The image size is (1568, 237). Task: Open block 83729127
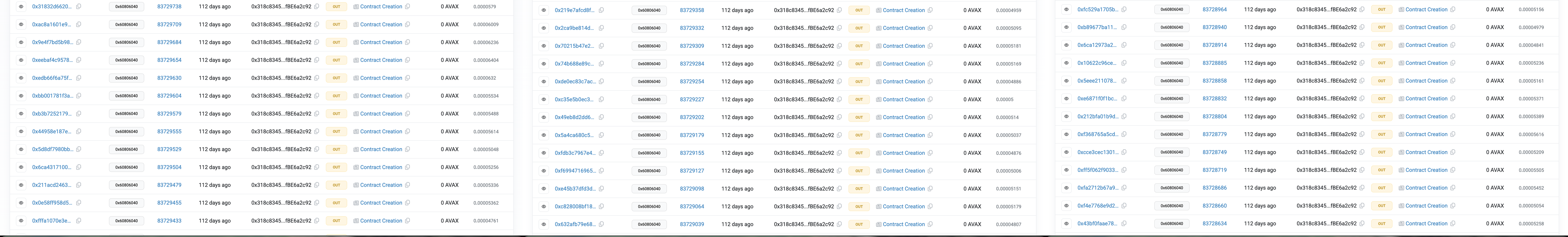pyautogui.click(x=692, y=171)
